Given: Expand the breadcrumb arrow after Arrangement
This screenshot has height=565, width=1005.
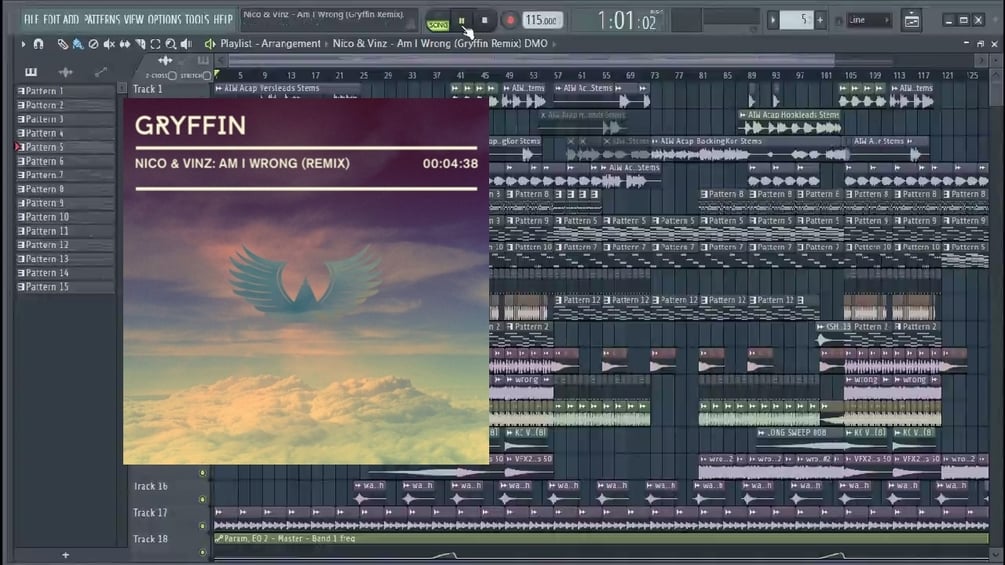Looking at the screenshot, I should [326, 44].
